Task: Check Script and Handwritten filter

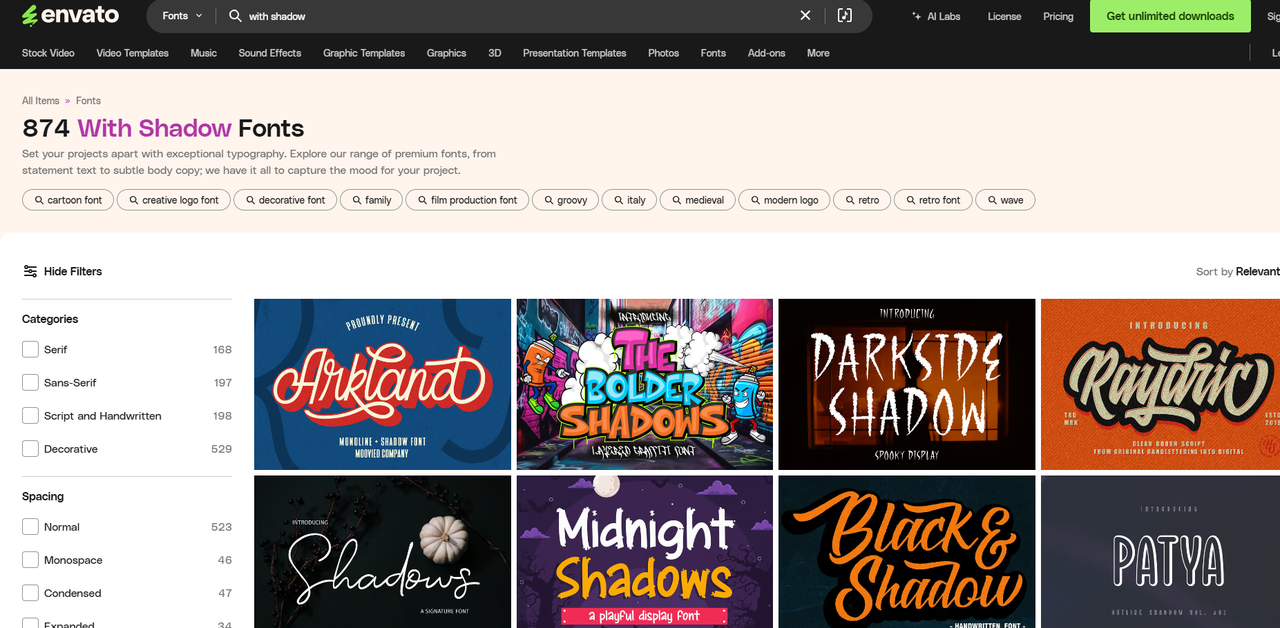Action: coord(30,415)
